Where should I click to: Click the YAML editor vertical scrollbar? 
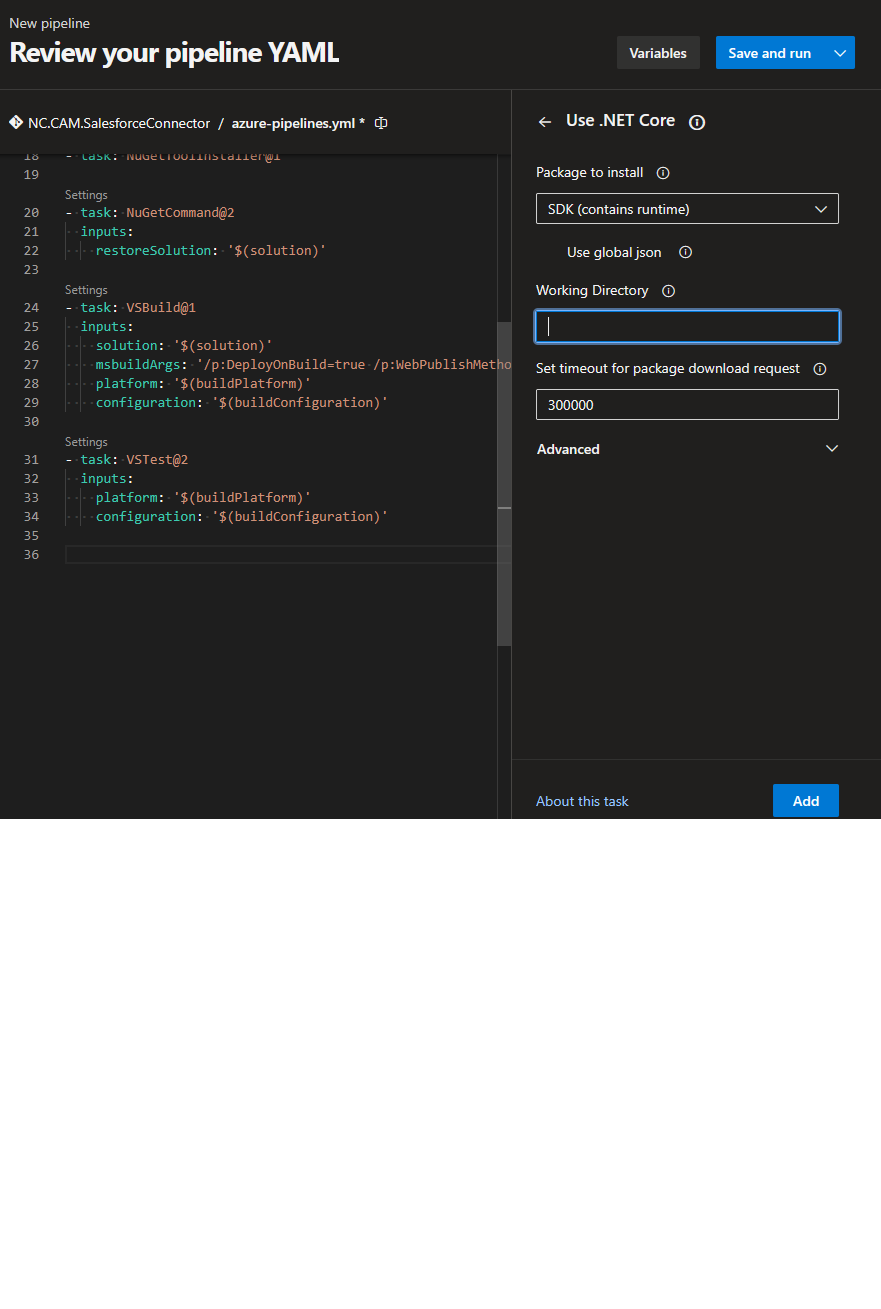click(x=504, y=480)
